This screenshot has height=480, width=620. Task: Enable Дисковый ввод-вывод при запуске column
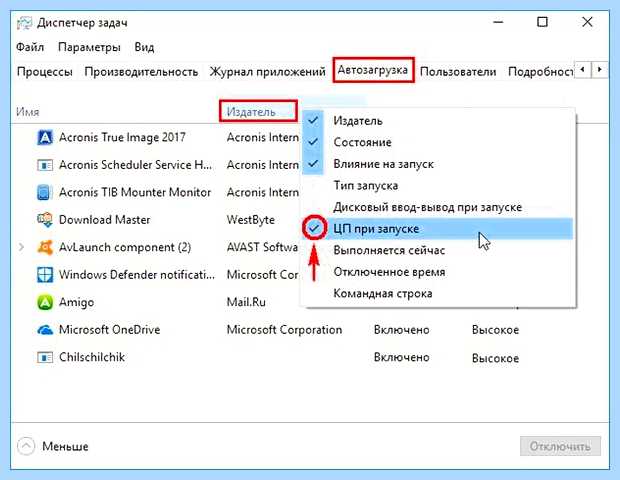click(437, 207)
